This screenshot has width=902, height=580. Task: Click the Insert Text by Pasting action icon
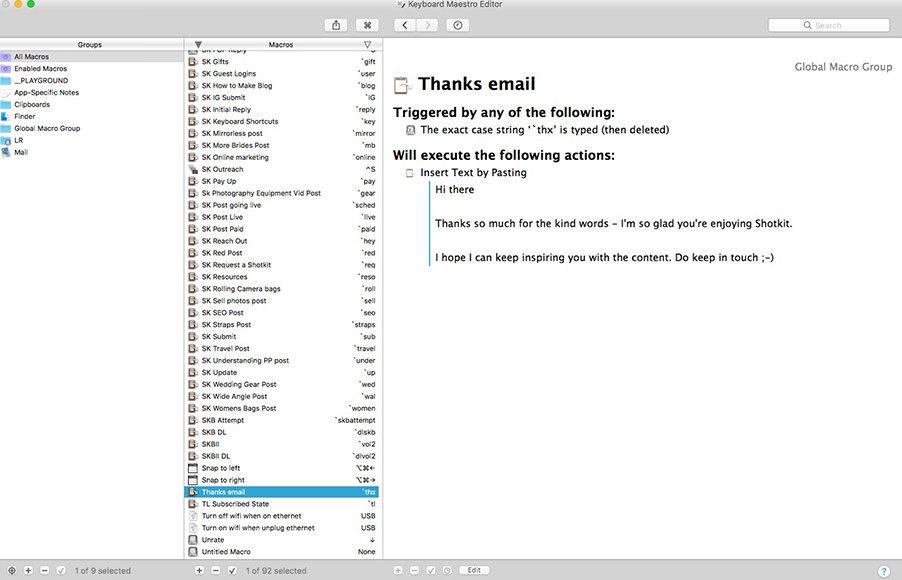pyautogui.click(x=410, y=173)
